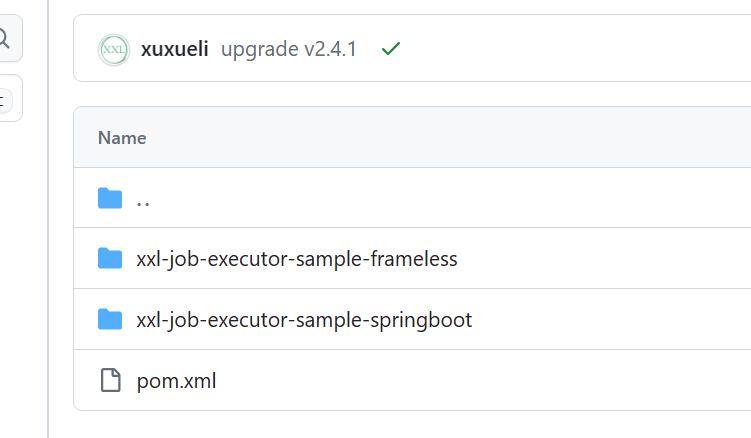The width and height of the screenshot is (751, 438).
Task: Focus the go-to-file field with key hint
Action: [x=8, y=99]
